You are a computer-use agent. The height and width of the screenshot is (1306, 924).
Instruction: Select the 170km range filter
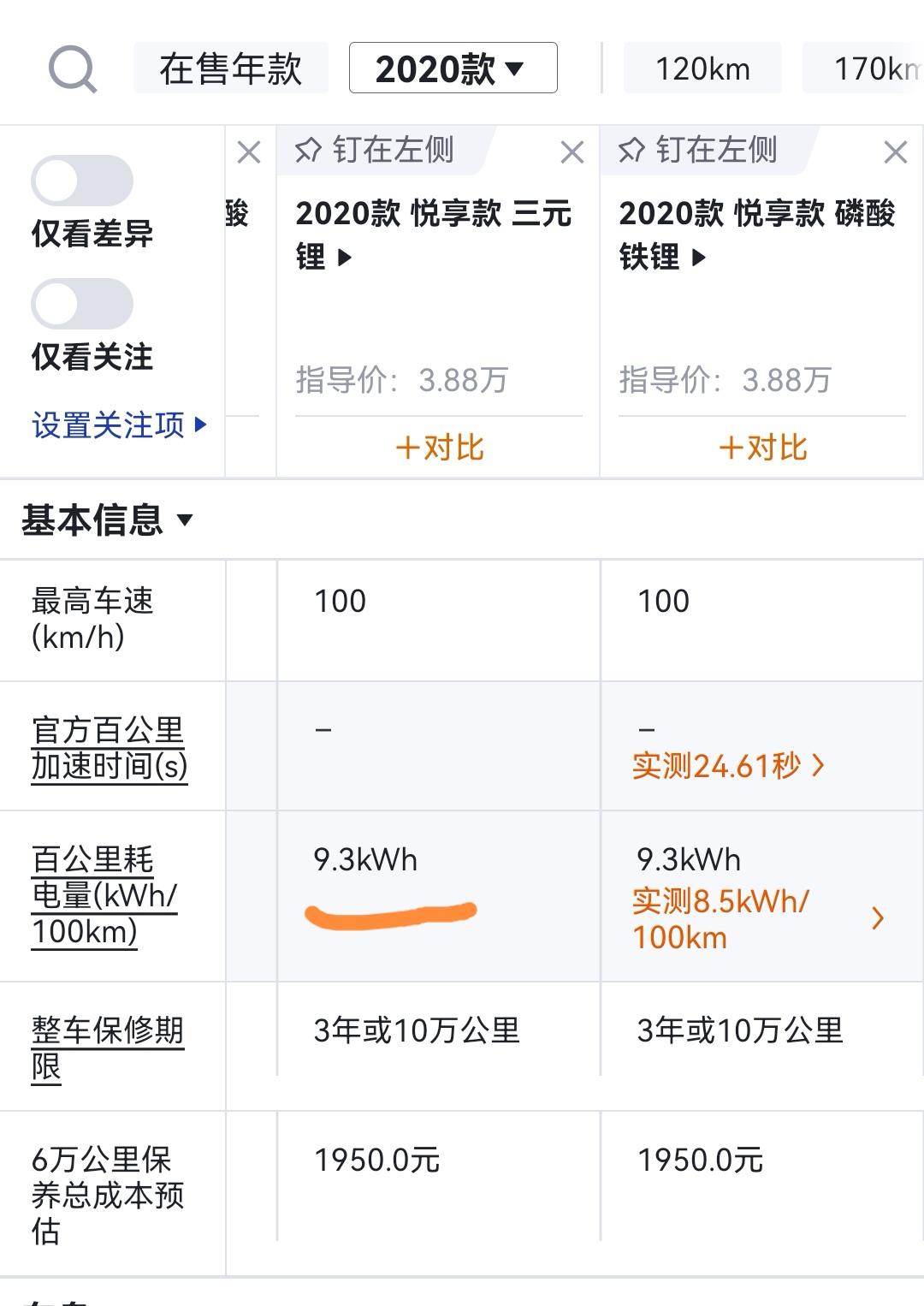pos(863,68)
